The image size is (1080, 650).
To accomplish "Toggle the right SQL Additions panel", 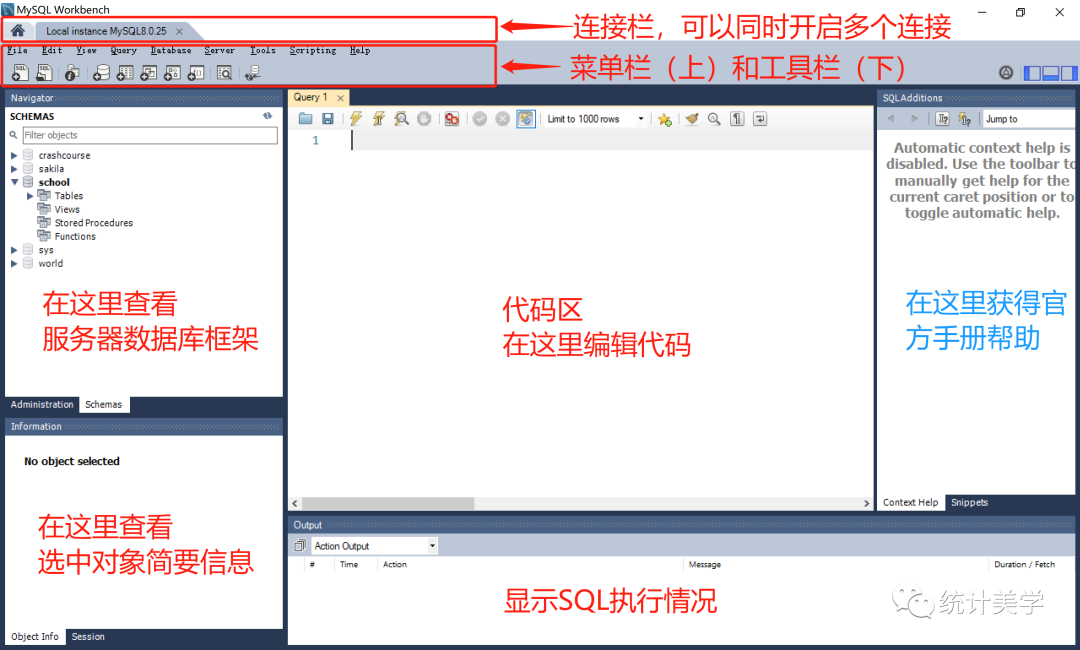I will [1068, 73].
